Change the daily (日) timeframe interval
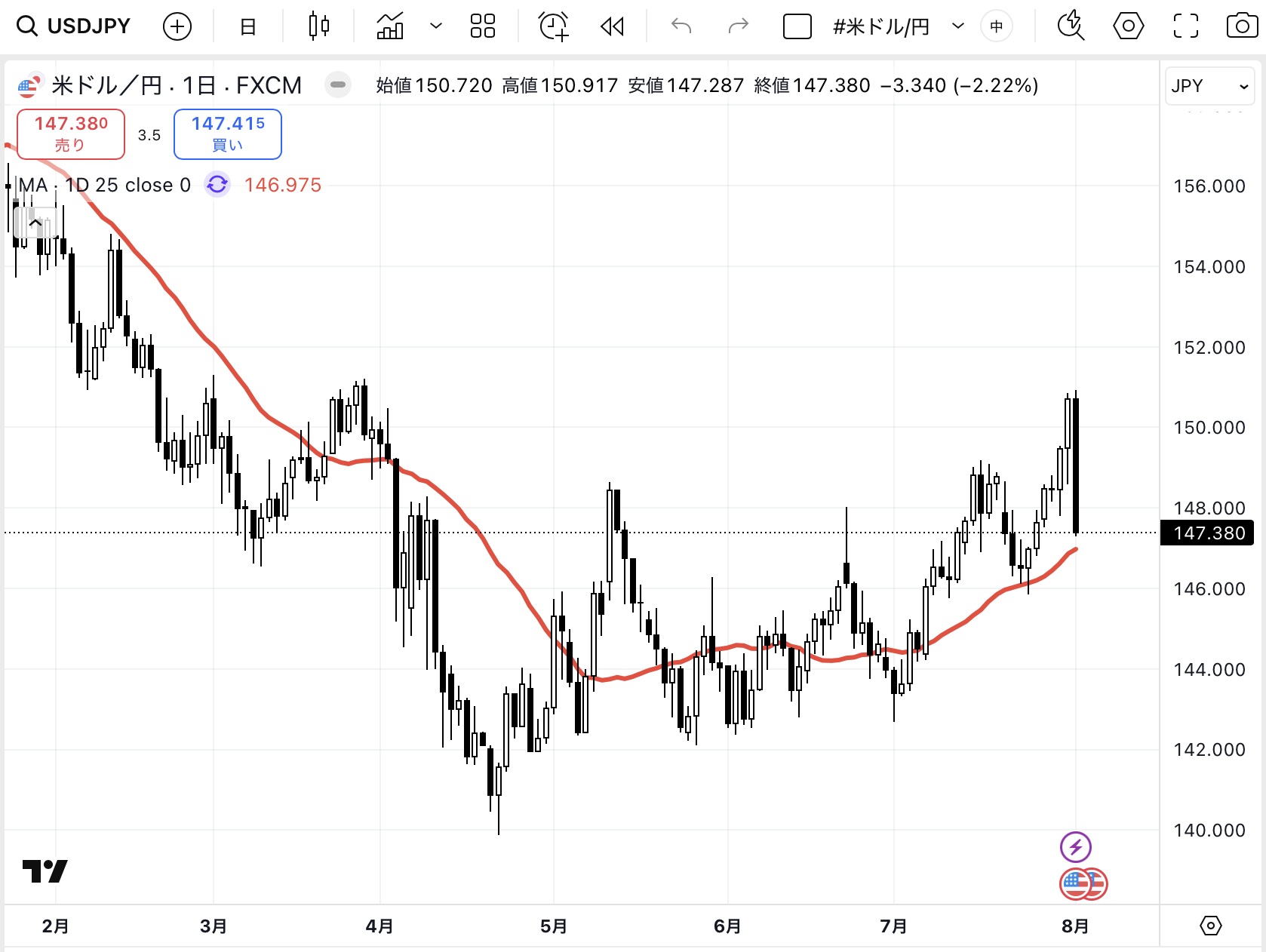Viewport: 1266px width, 952px height. coord(247,27)
